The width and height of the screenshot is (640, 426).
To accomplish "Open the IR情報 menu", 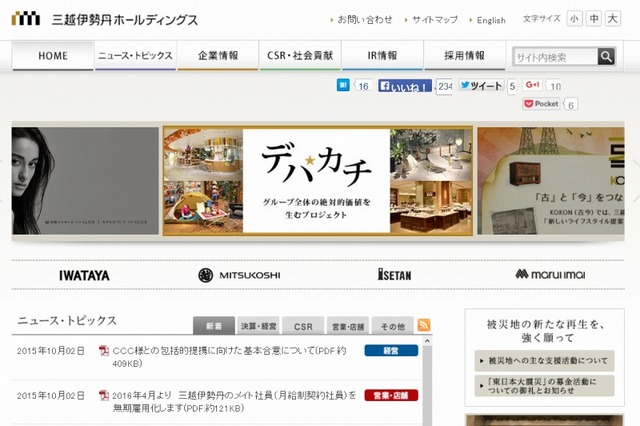I will point(382,55).
